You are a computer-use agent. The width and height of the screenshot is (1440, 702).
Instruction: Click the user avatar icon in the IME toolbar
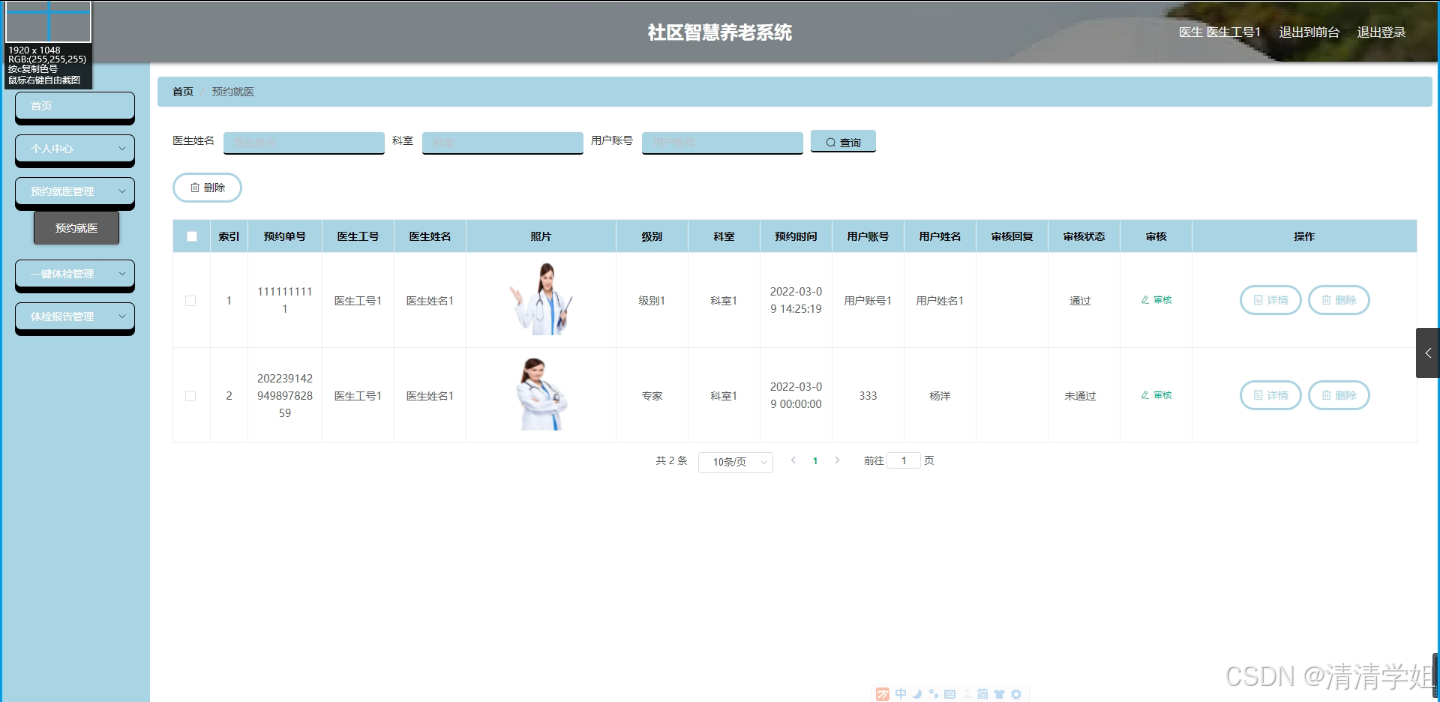[967, 694]
